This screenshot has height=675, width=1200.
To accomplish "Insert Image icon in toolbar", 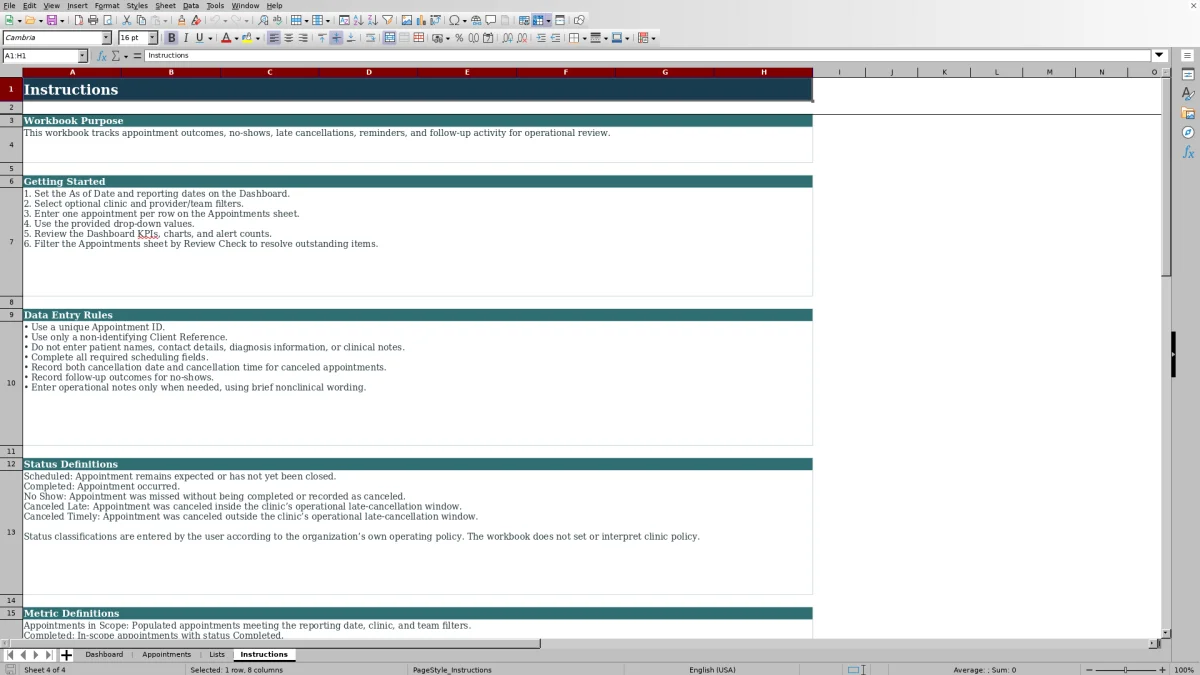I will [x=407, y=20].
